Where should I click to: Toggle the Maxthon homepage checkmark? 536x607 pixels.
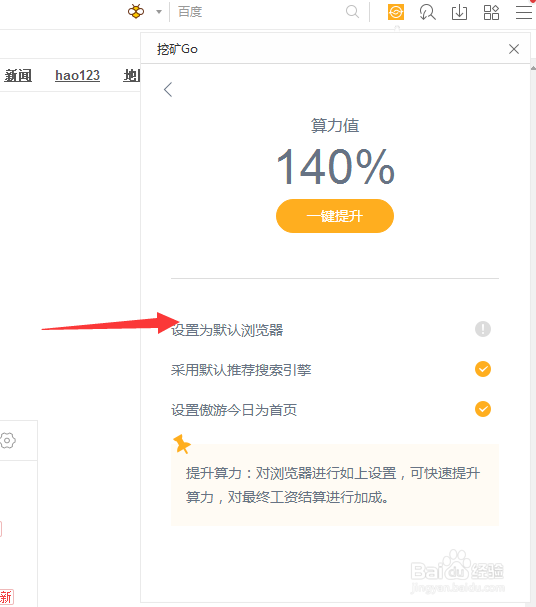pos(483,409)
